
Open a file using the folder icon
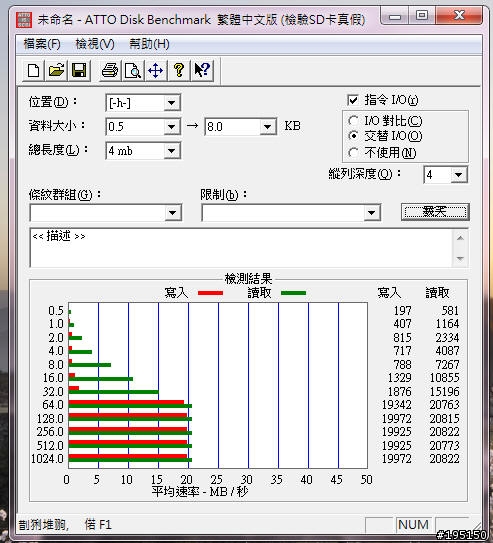56,71
